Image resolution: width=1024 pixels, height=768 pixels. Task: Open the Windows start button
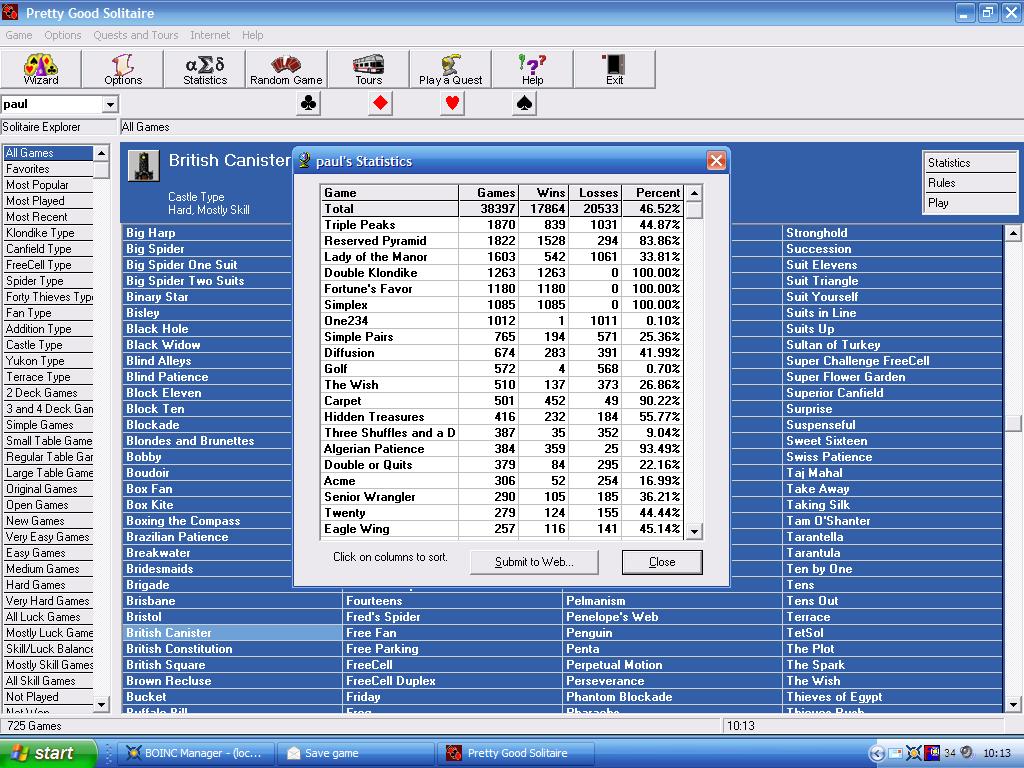(48, 753)
